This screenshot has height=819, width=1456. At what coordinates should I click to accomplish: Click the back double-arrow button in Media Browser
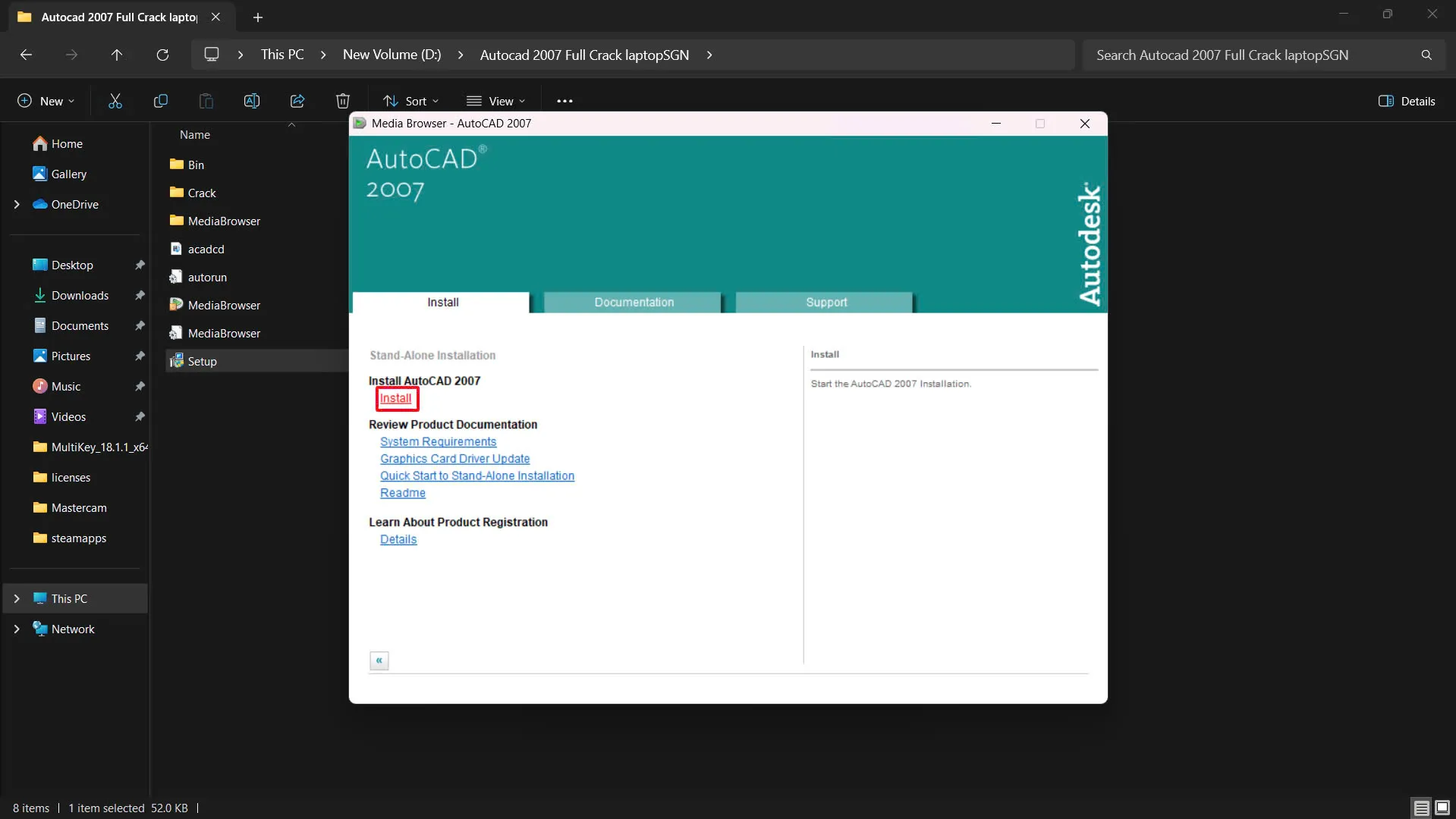[379, 661]
